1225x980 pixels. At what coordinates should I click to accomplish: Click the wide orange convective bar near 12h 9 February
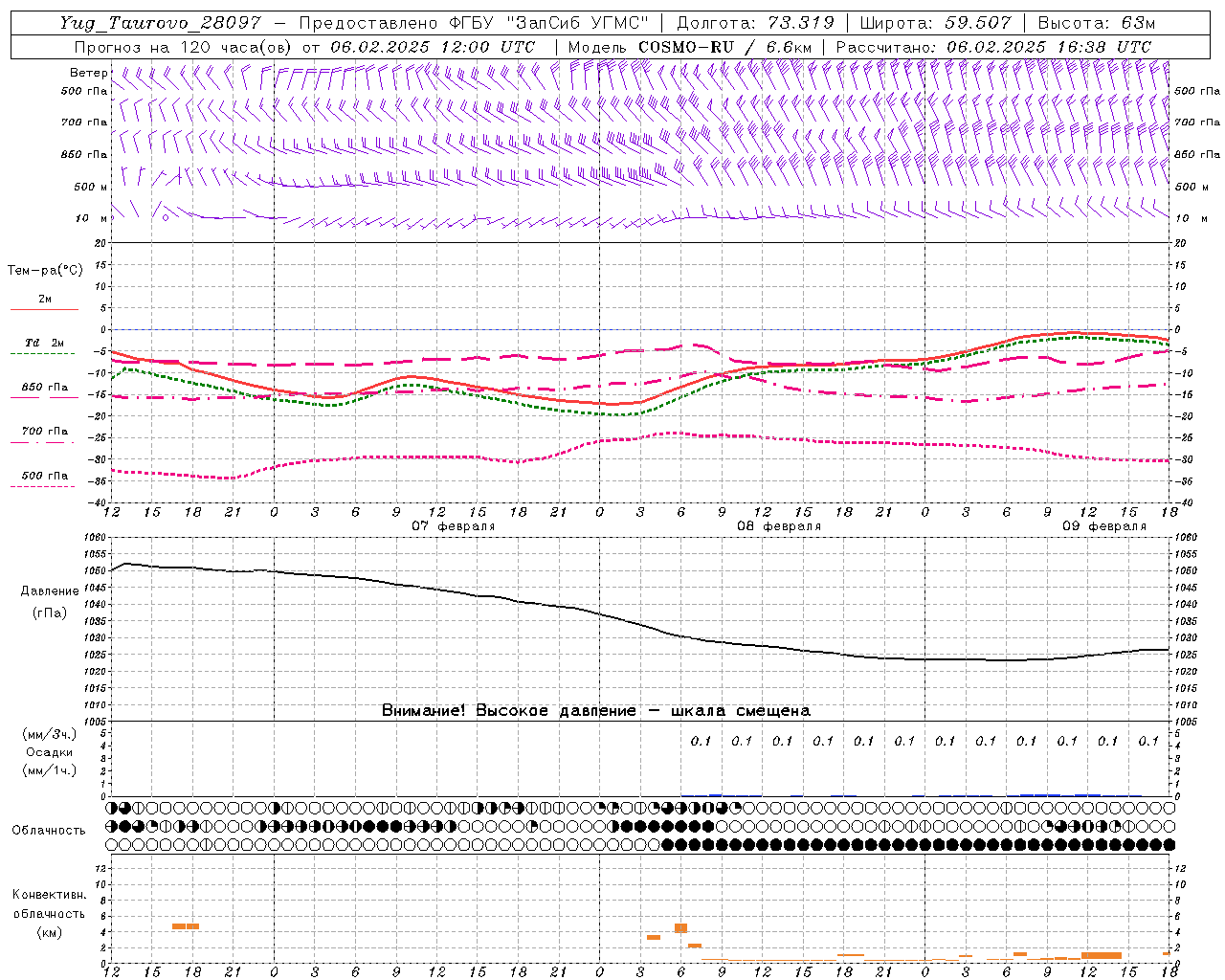pyautogui.click(x=1102, y=955)
